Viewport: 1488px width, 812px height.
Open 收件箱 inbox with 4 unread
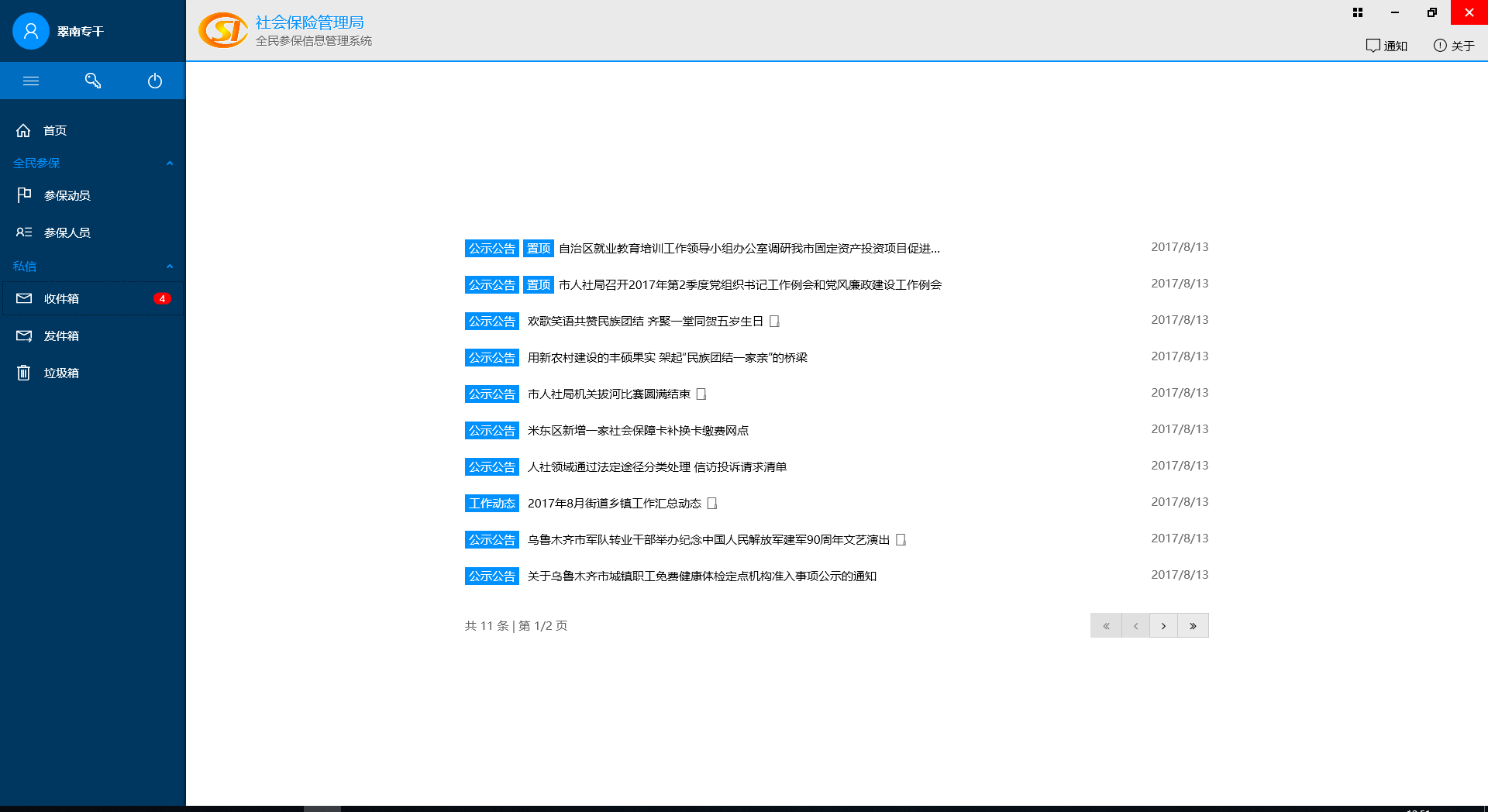(x=62, y=298)
